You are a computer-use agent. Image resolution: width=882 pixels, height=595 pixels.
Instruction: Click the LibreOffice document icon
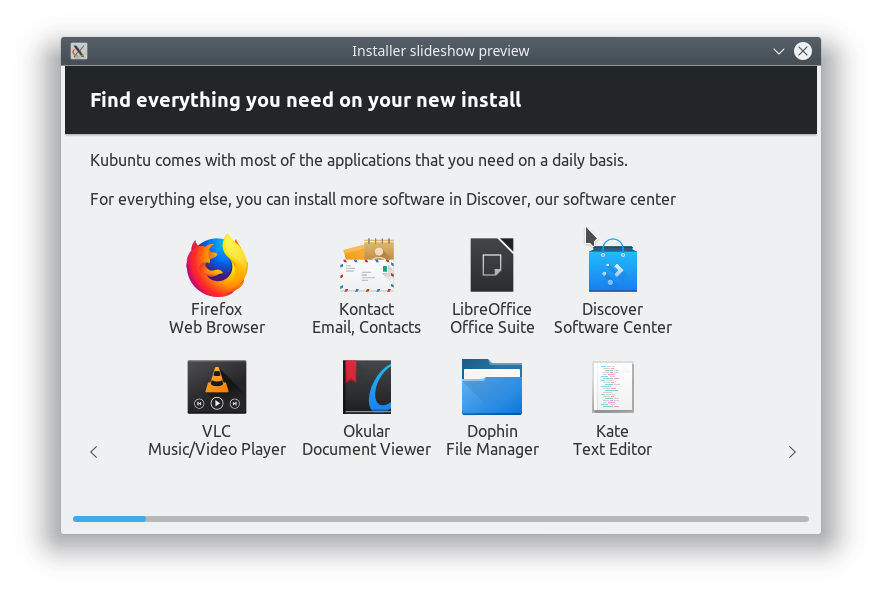(x=492, y=265)
